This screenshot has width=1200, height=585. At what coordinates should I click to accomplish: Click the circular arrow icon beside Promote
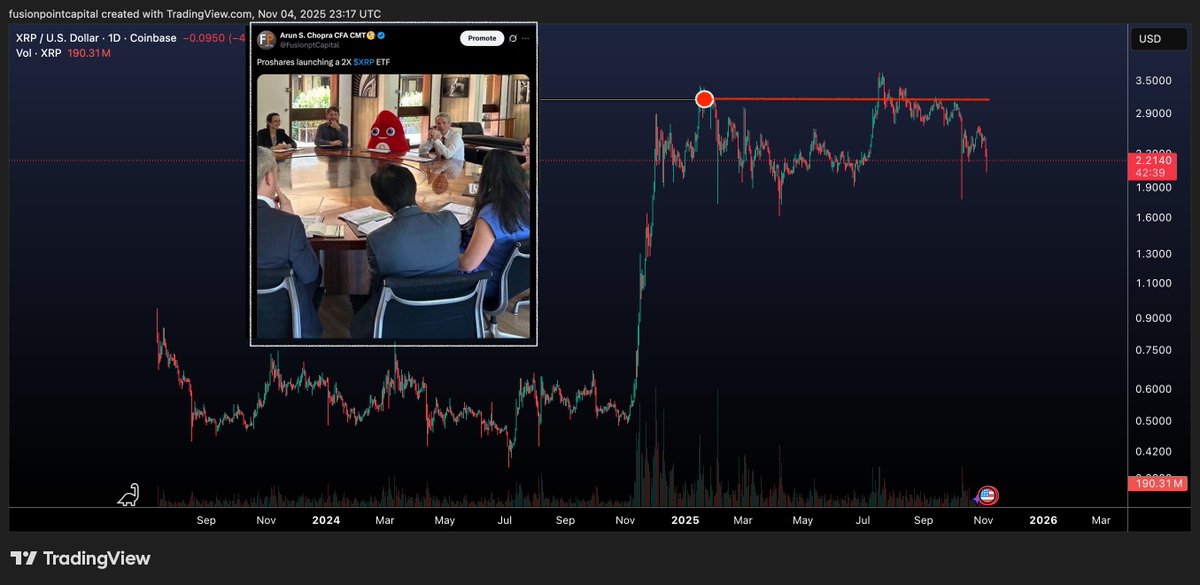pyautogui.click(x=511, y=38)
